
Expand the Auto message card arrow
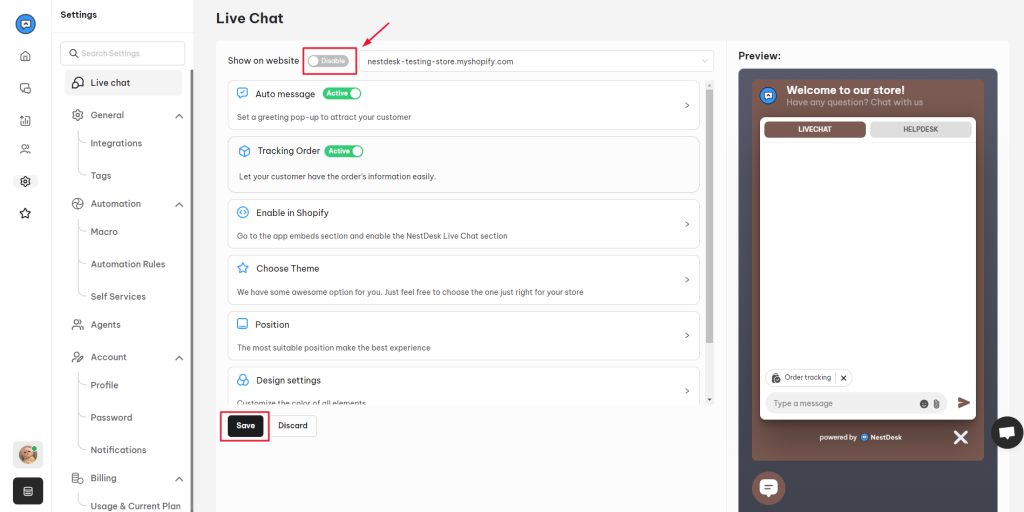tap(687, 105)
